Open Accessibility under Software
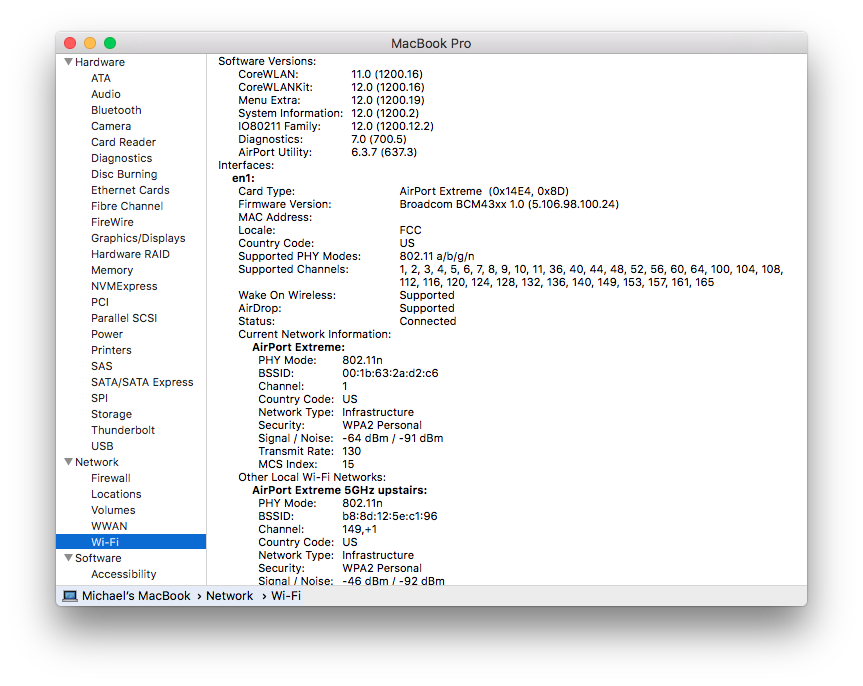Screen dimensions: 863x686 [123, 574]
